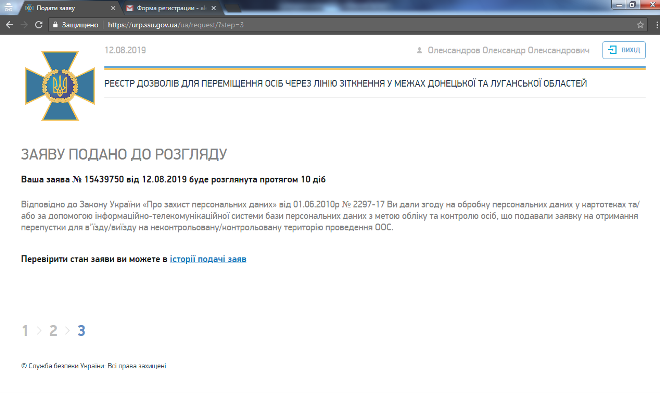The width and height of the screenshot is (660, 393).
Task: Bookmark this page with the star icon
Action: click(x=640, y=25)
